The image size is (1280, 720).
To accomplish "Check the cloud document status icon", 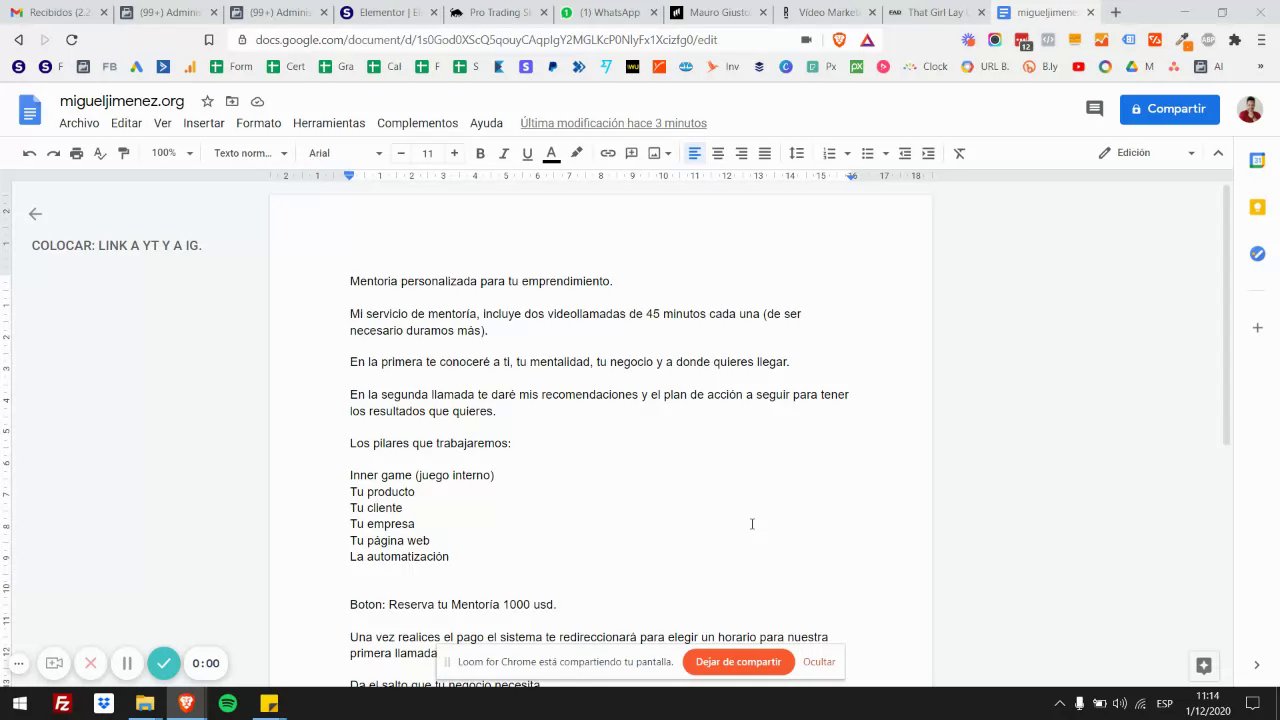I will click(x=257, y=102).
